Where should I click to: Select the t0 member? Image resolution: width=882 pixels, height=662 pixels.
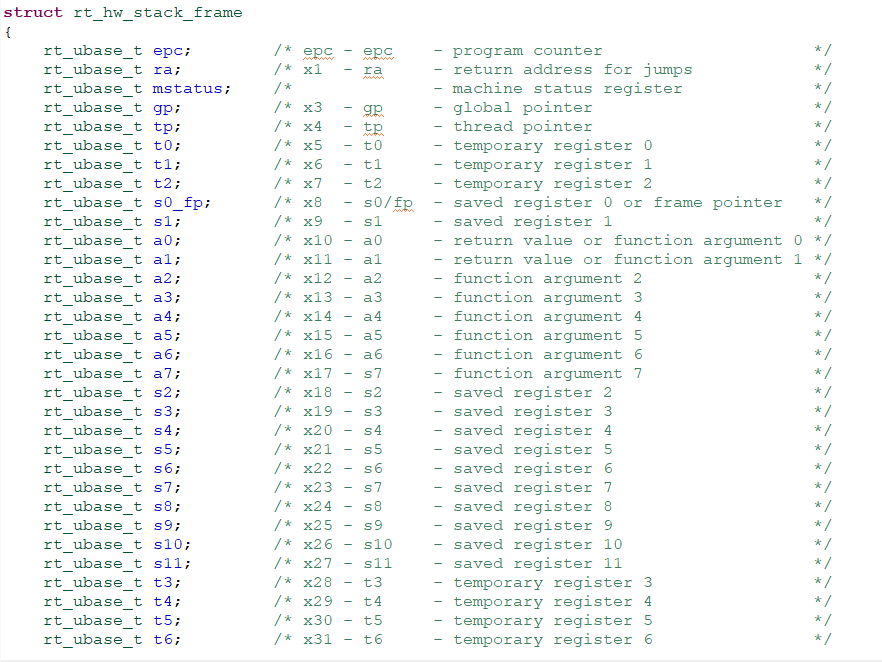(x=163, y=146)
